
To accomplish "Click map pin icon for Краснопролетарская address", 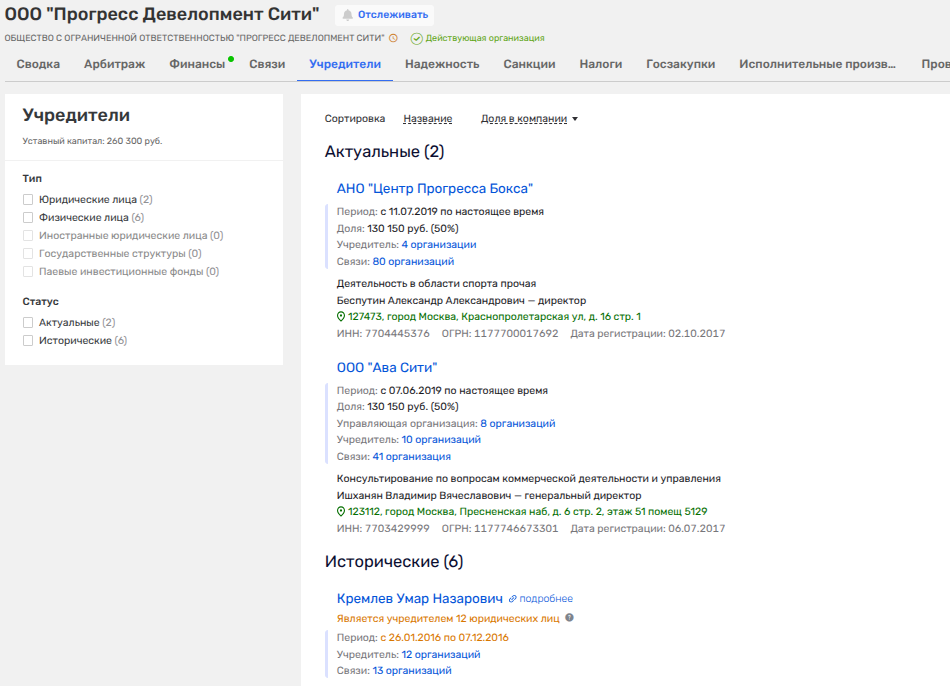I will (341, 317).
